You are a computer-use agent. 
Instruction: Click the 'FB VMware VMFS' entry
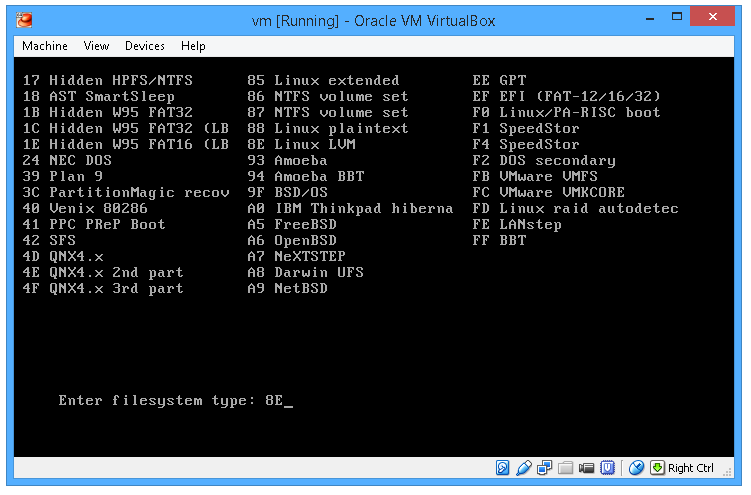click(x=535, y=176)
